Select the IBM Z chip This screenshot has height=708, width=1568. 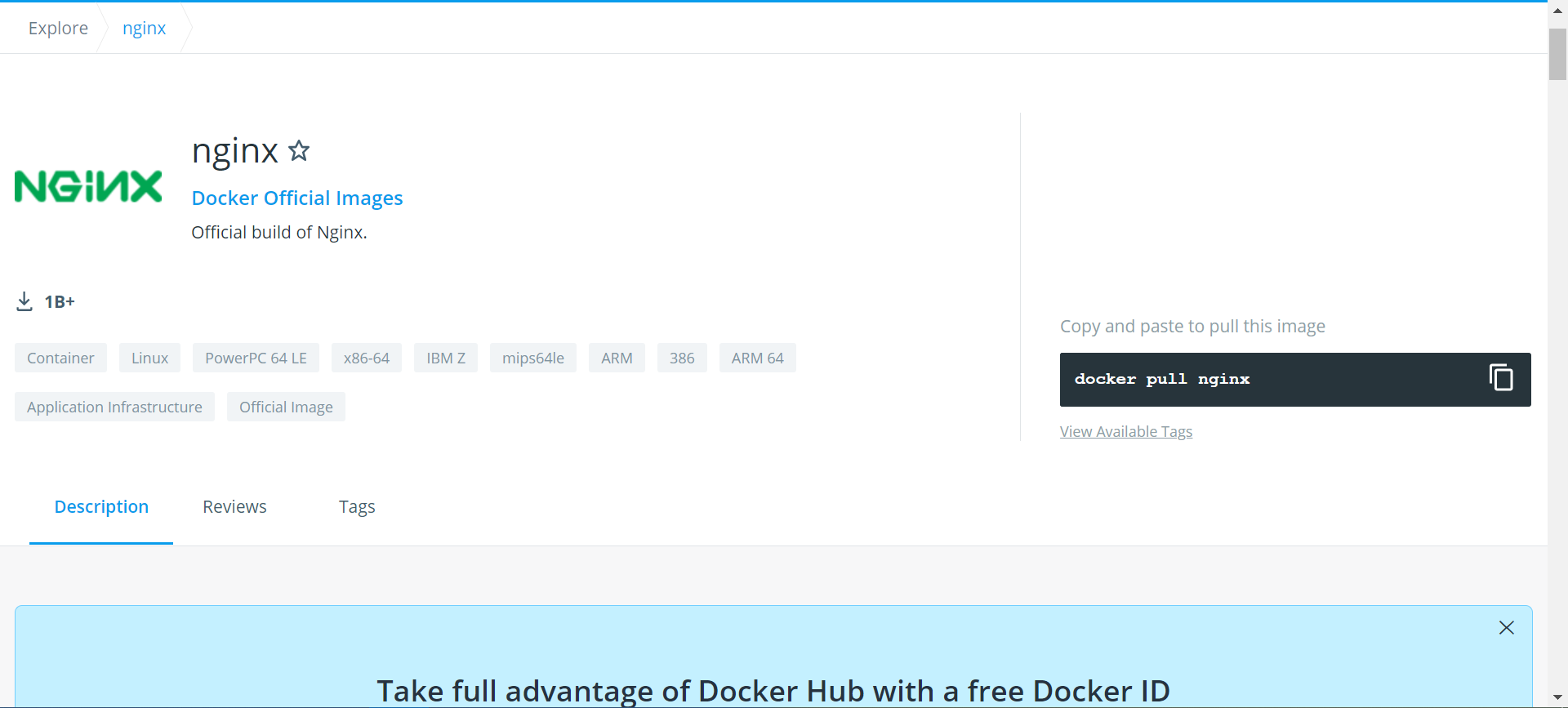tap(446, 358)
